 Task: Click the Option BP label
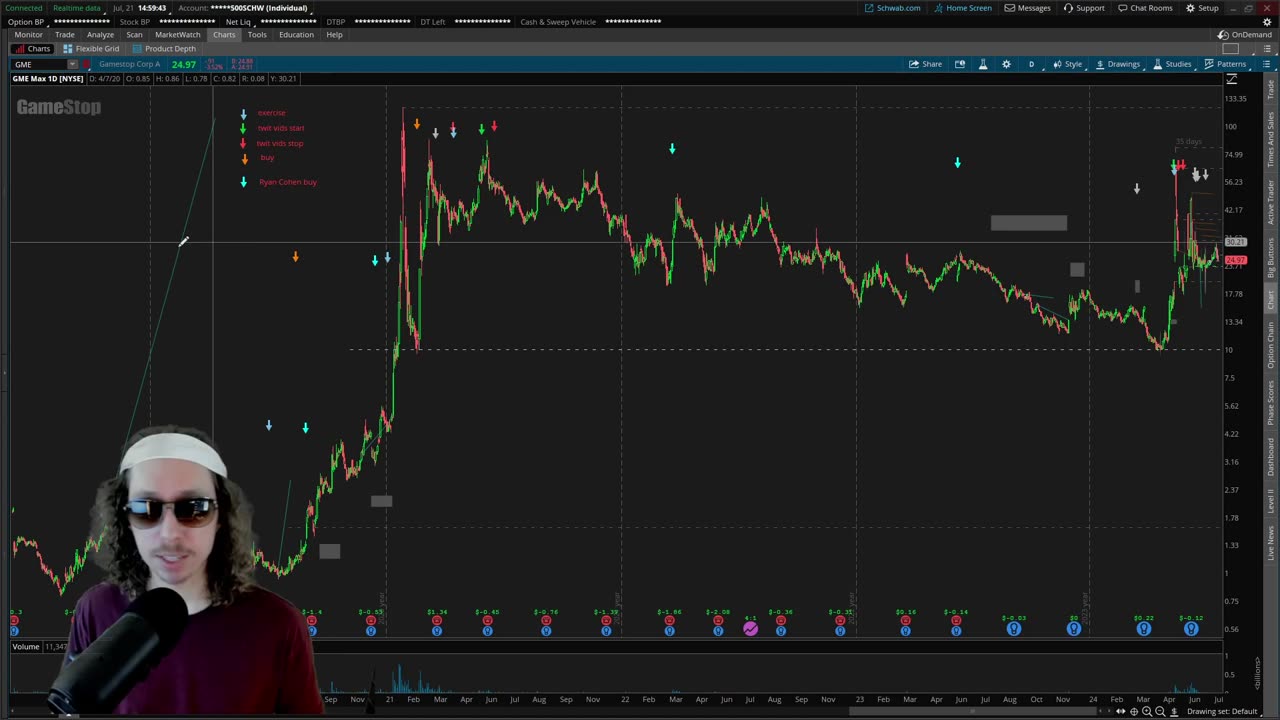click(x=26, y=22)
